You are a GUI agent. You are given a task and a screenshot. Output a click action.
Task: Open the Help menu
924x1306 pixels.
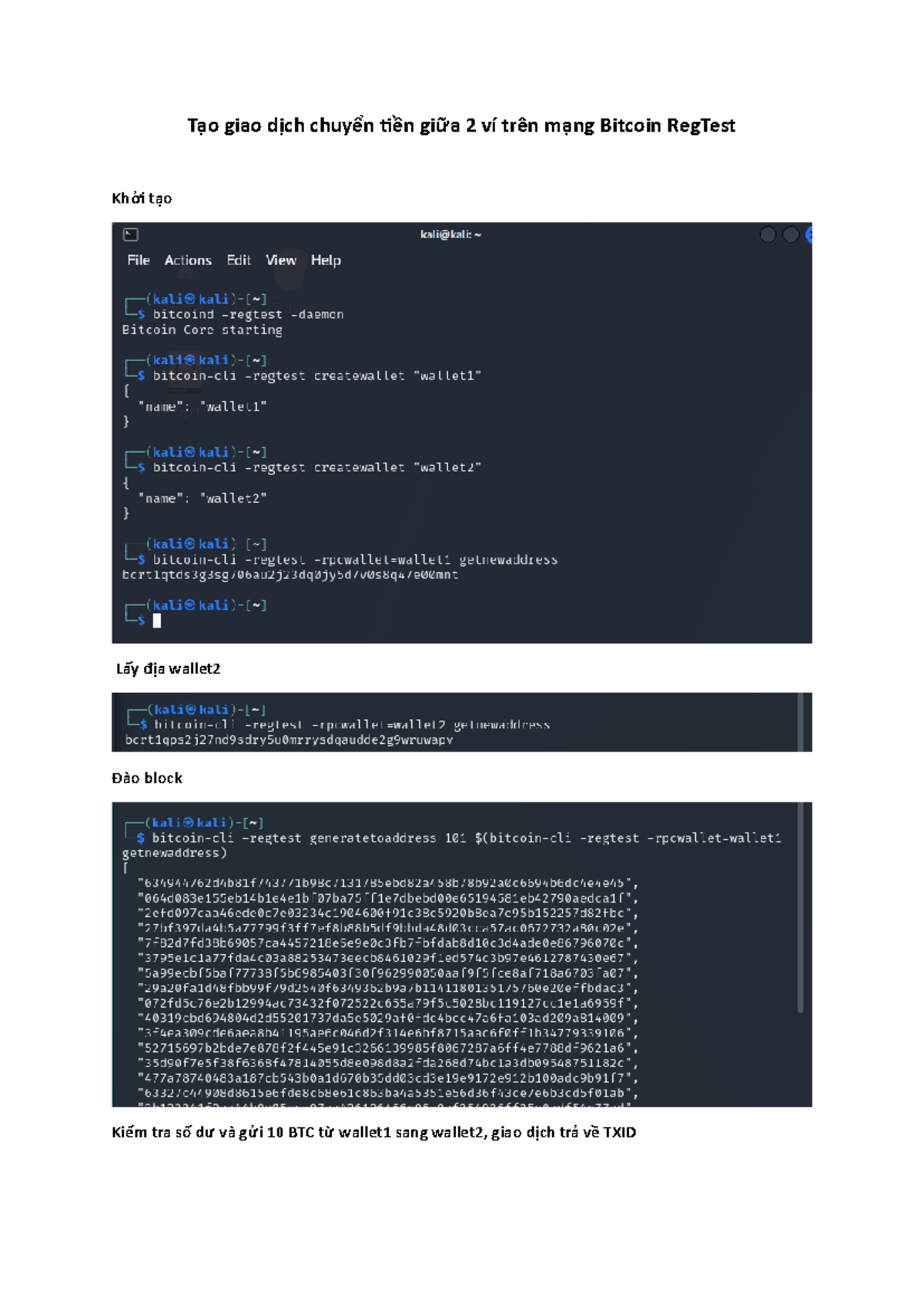[x=326, y=260]
